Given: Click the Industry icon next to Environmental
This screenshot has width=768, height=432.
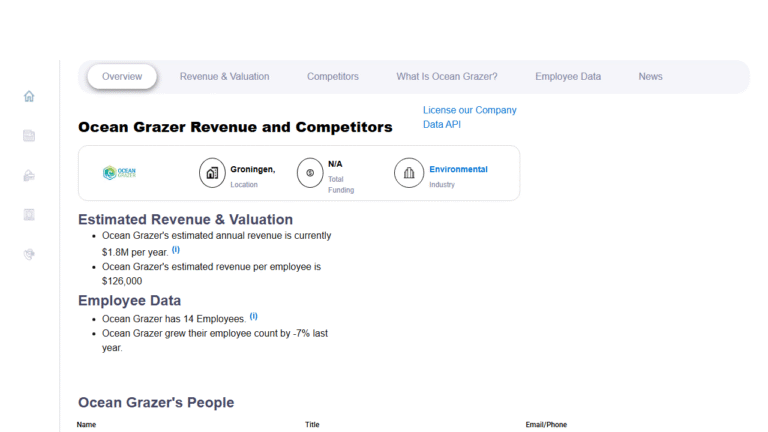Looking at the screenshot, I should [408, 173].
